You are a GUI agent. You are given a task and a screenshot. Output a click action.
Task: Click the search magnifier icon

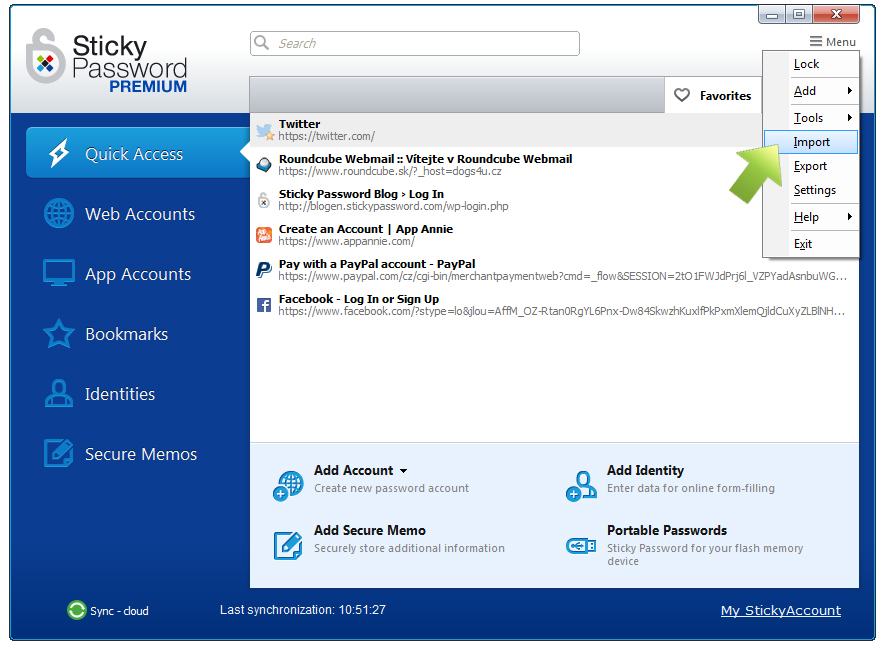point(261,43)
